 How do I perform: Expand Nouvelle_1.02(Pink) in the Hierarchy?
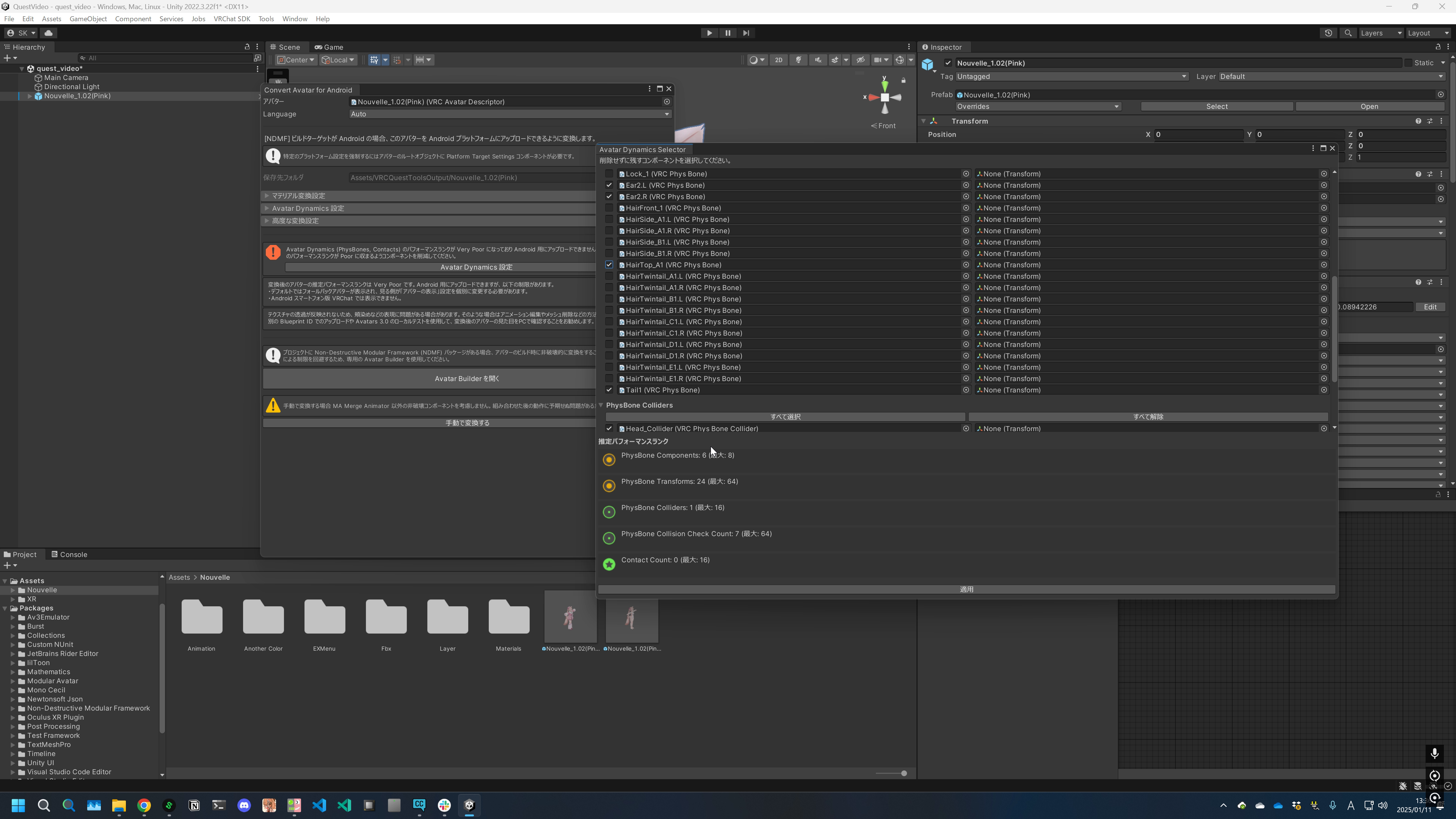coord(30,96)
